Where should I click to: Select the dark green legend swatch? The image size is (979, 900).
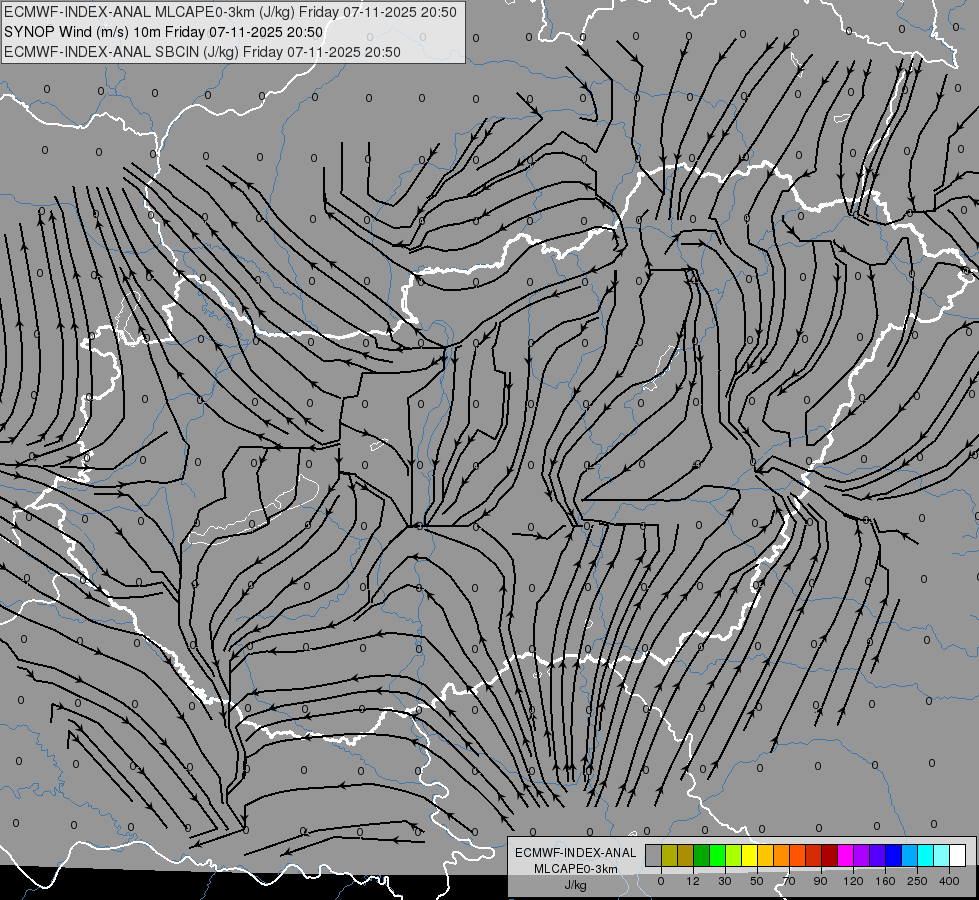(x=701, y=855)
